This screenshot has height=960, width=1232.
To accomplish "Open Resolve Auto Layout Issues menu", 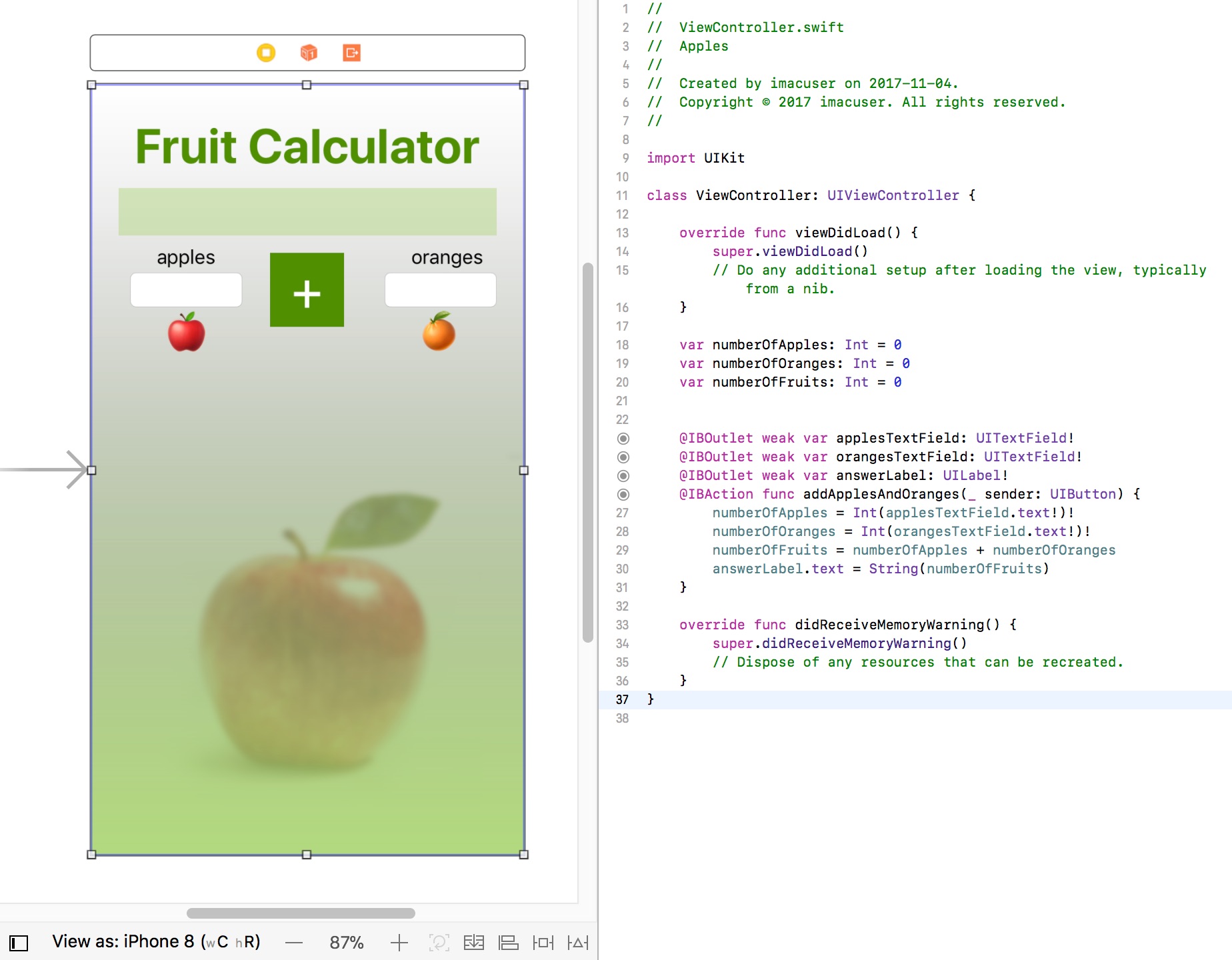I will point(578,943).
